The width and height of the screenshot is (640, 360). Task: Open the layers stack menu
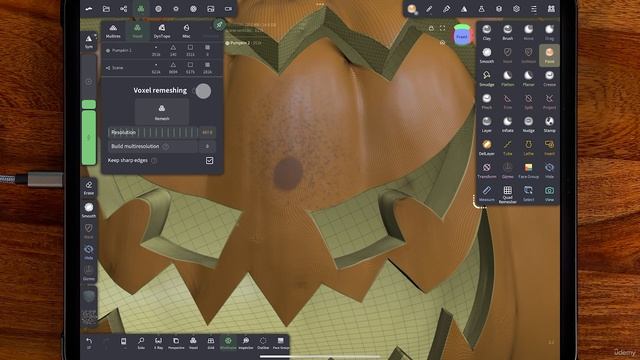[499, 9]
